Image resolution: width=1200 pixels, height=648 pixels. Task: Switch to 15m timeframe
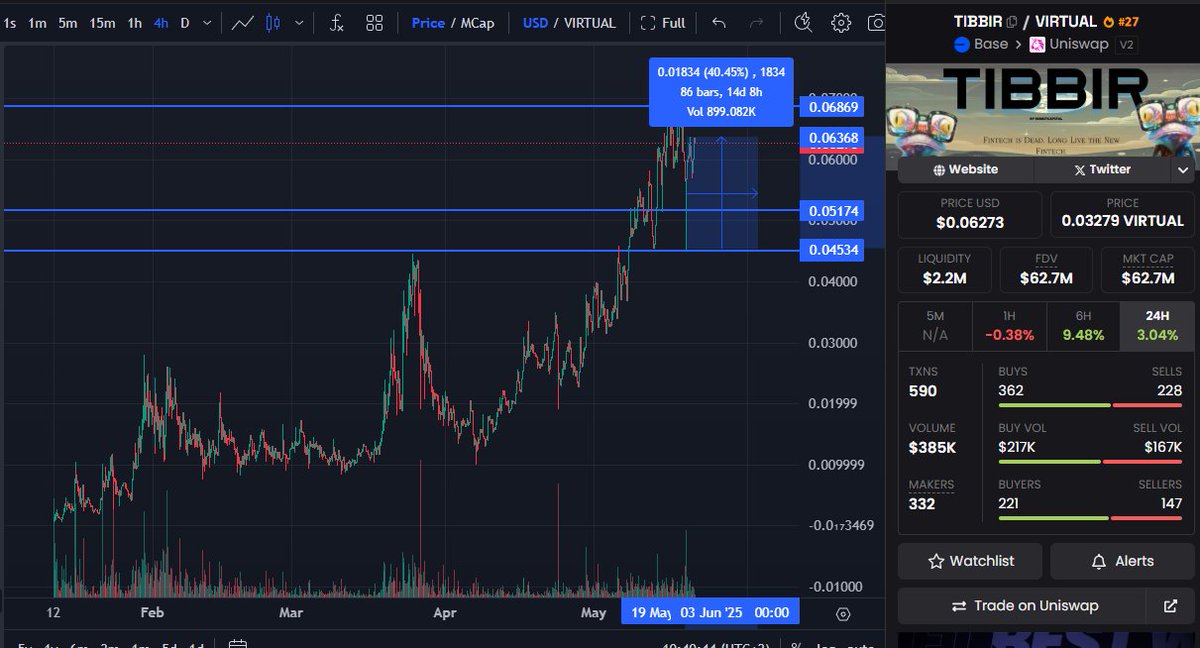(102, 22)
